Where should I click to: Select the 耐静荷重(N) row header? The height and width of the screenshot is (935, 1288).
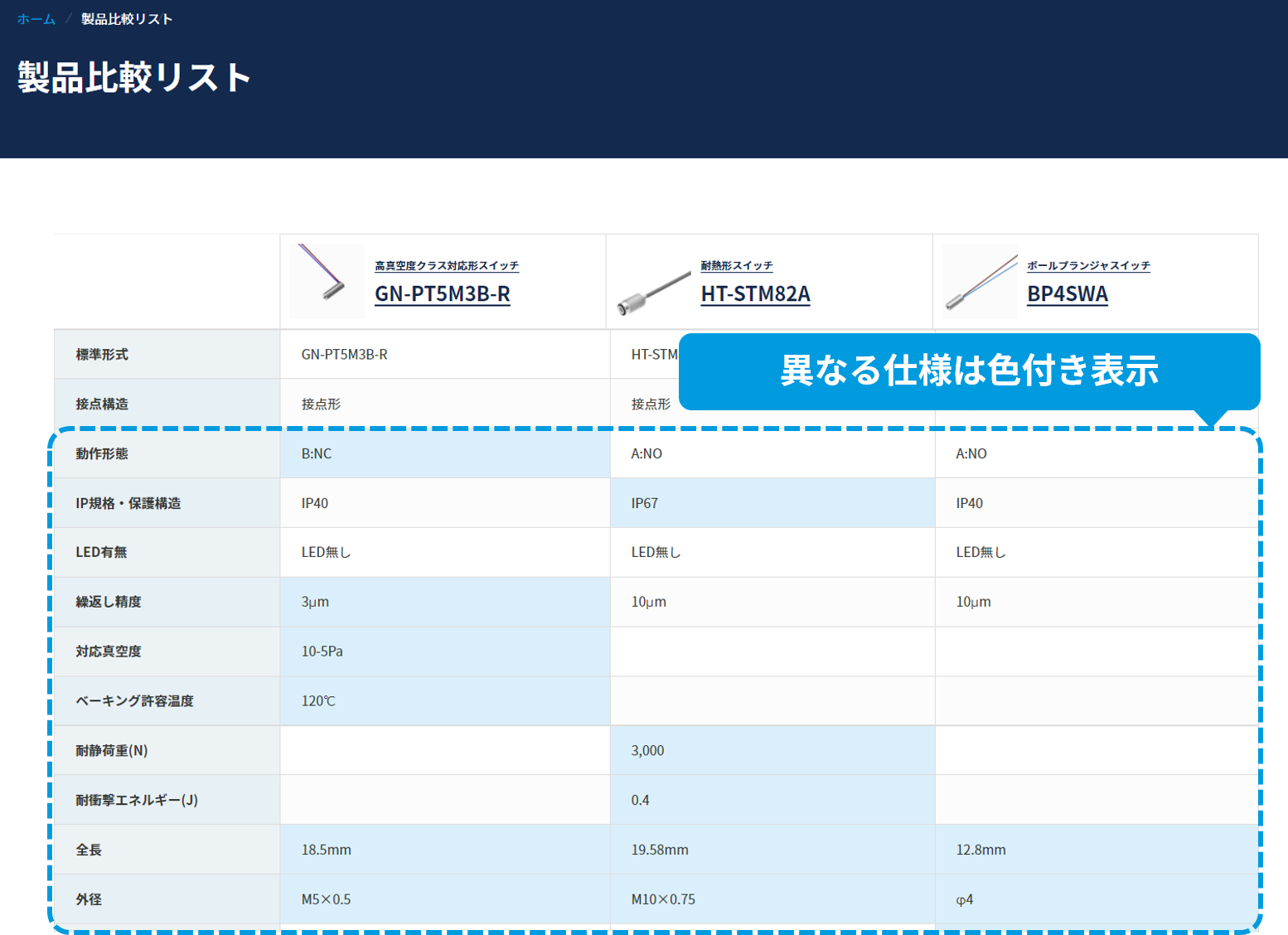click(167, 751)
